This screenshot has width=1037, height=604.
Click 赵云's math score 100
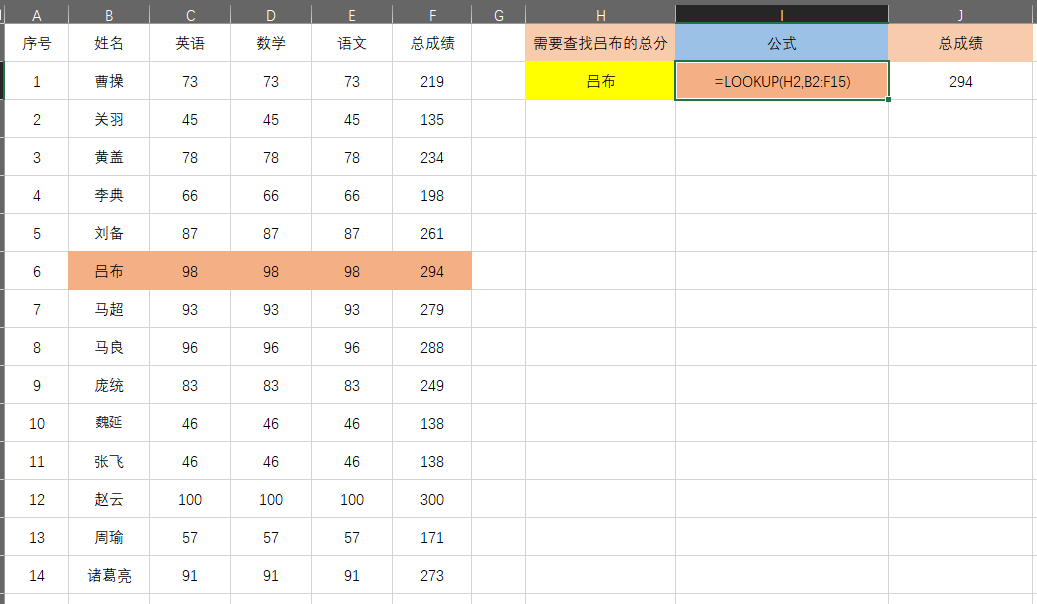click(271, 499)
